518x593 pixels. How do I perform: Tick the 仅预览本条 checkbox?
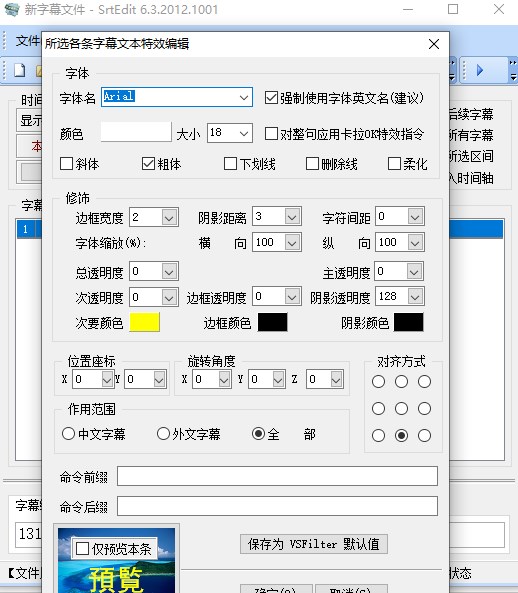[x=82, y=548]
